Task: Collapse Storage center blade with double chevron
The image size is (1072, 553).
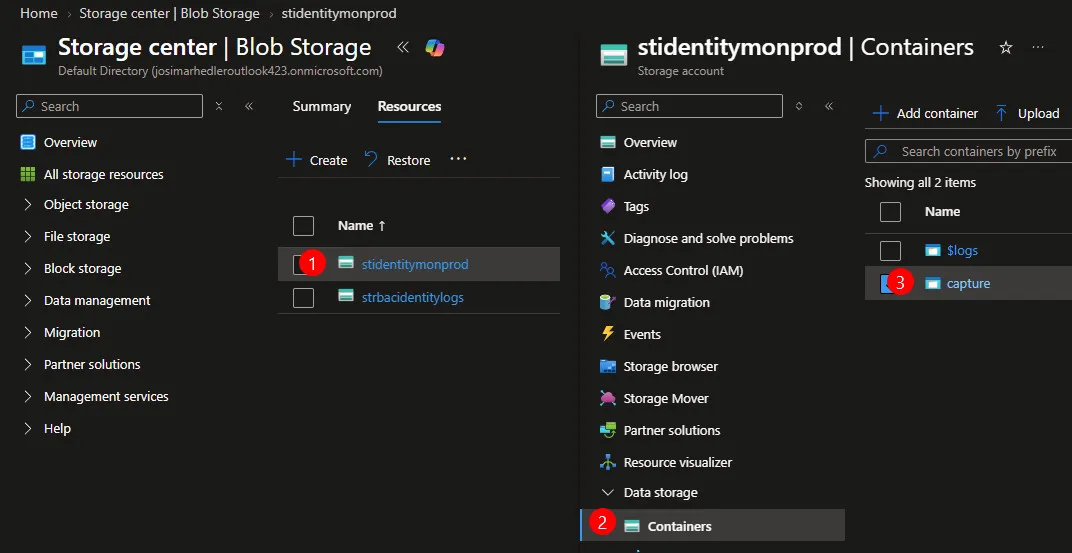Action: pyautogui.click(x=403, y=47)
